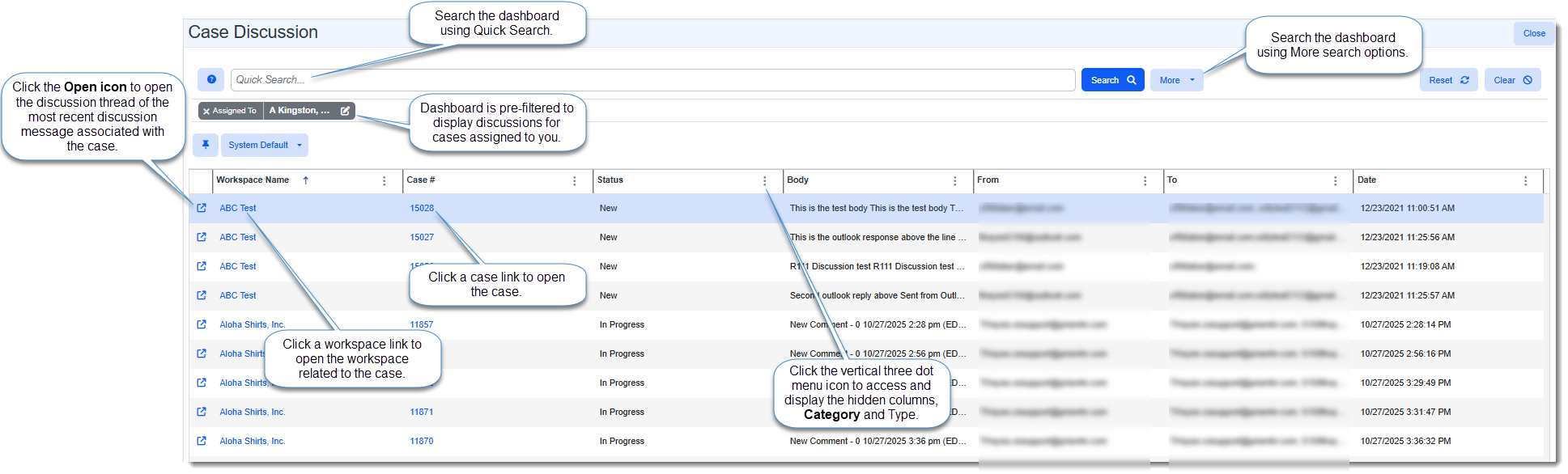The height and width of the screenshot is (474, 1568).
Task: Open the From column options menu
Action: click(x=1145, y=181)
